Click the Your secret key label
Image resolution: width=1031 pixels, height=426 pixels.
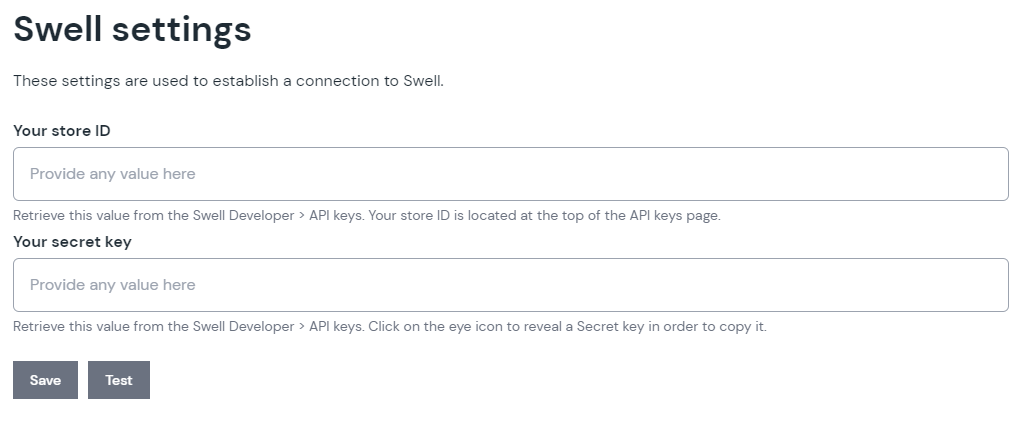[x=72, y=242]
